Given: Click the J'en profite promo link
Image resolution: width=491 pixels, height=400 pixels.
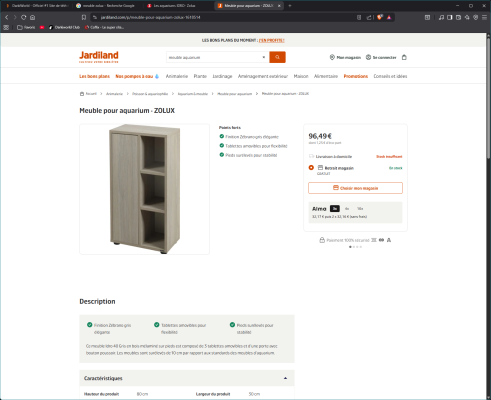Looking at the screenshot, I should click(272, 40).
